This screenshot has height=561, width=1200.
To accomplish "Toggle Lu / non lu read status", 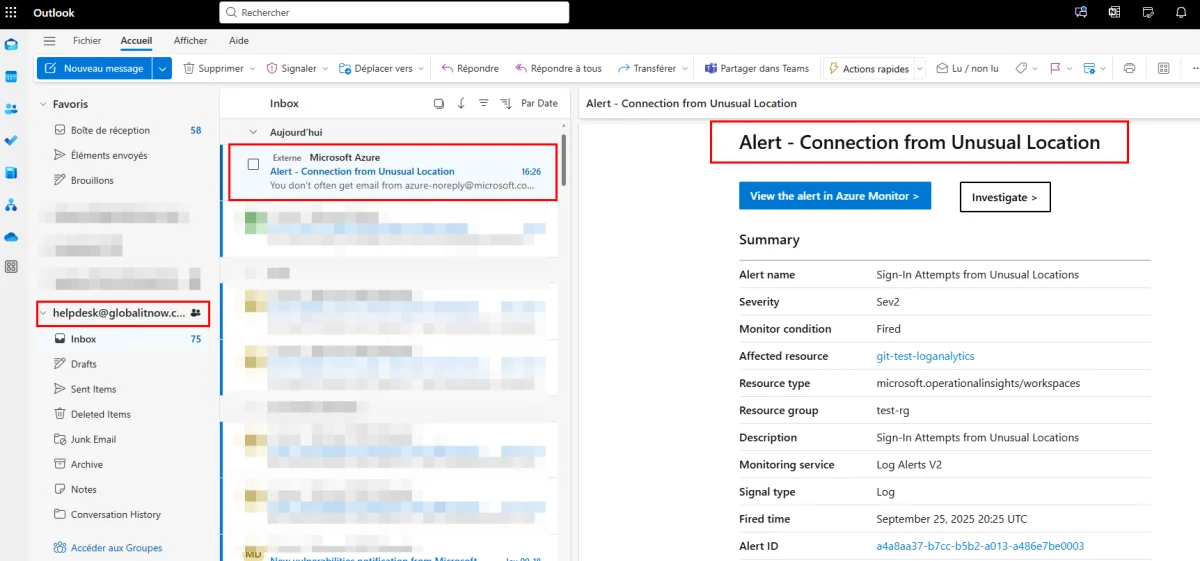I will coord(967,69).
